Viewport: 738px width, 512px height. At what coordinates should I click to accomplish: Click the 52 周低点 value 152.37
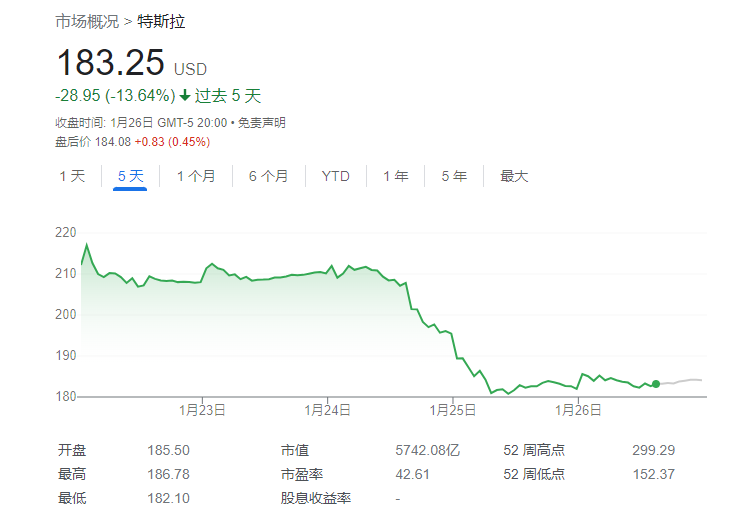[x=654, y=474]
